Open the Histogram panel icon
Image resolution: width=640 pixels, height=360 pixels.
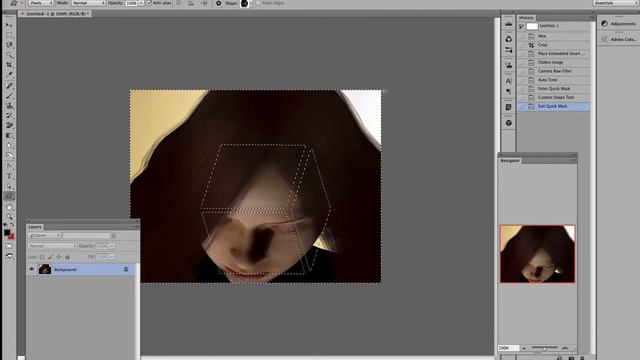click(509, 24)
